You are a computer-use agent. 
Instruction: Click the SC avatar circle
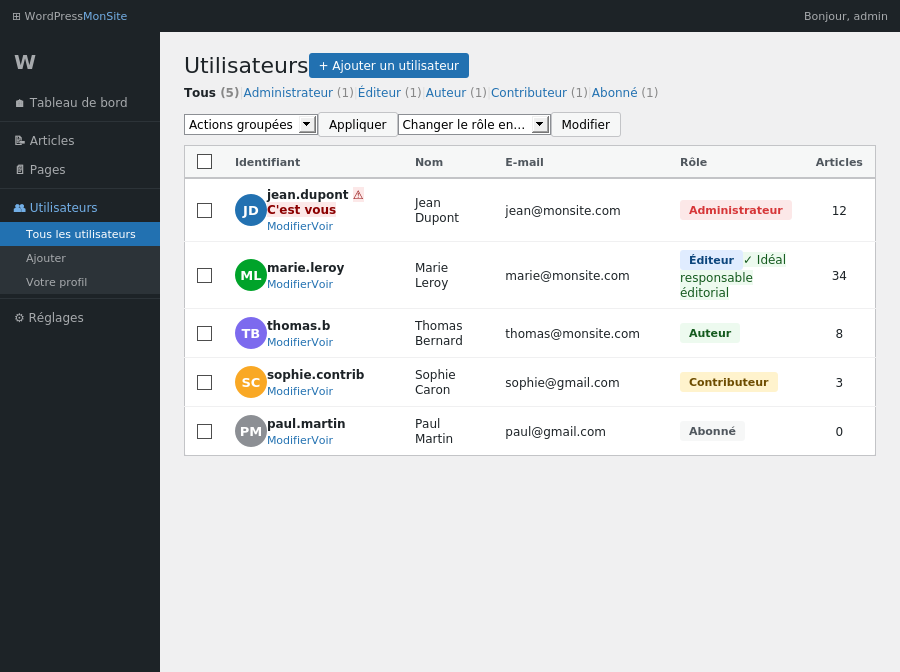[x=251, y=382]
